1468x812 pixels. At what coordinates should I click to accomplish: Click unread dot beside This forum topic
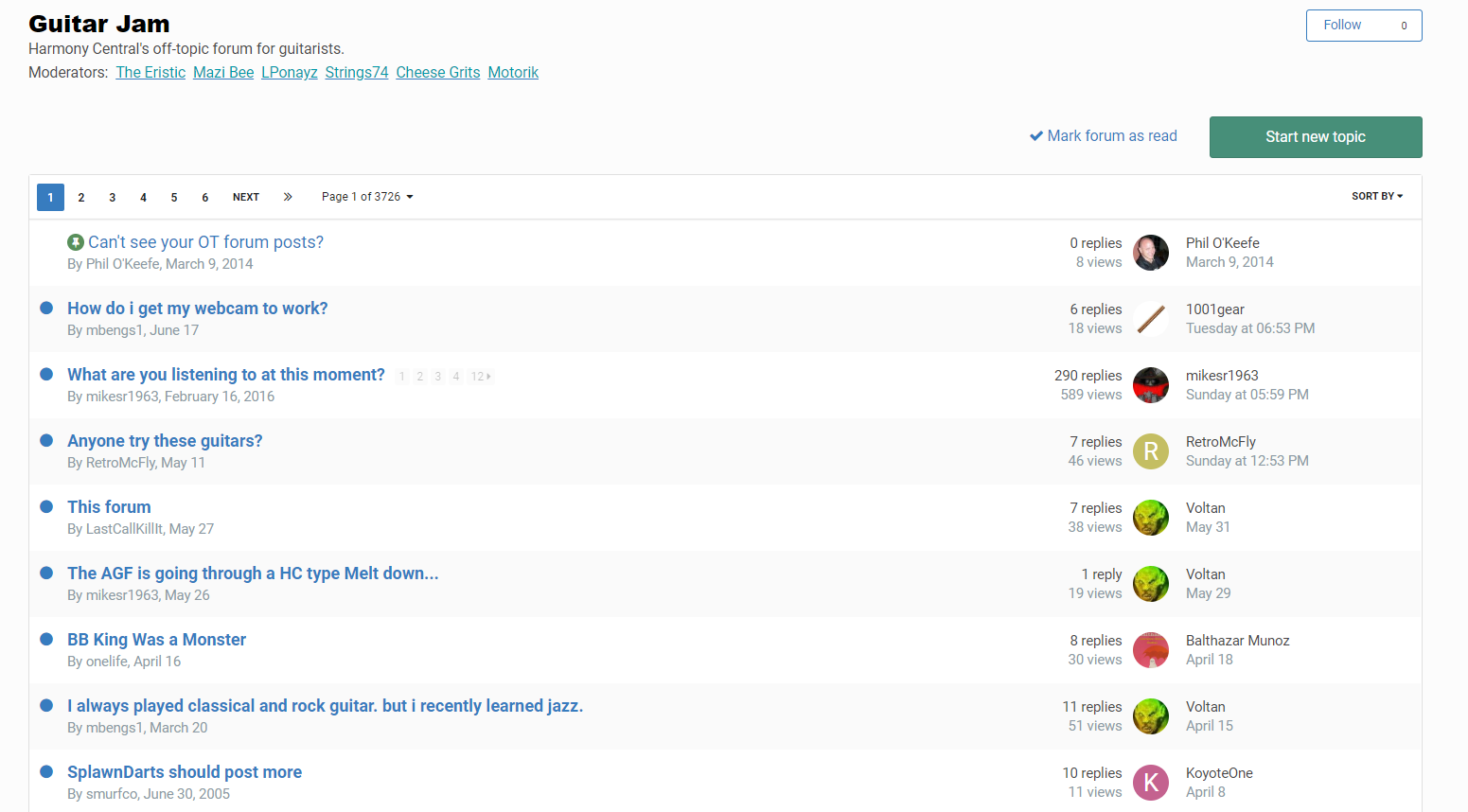click(46, 506)
